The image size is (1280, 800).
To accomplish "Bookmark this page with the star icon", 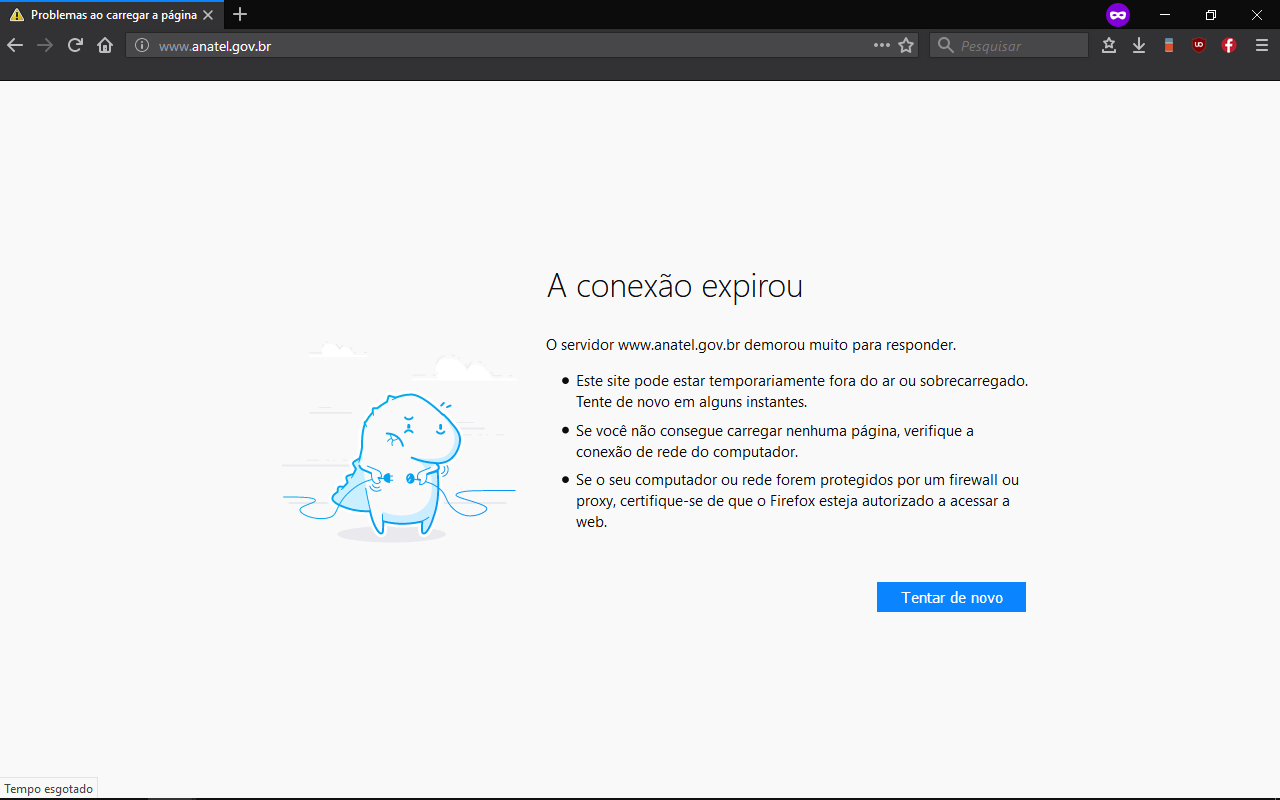I will pyautogui.click(x=907, y=45).
